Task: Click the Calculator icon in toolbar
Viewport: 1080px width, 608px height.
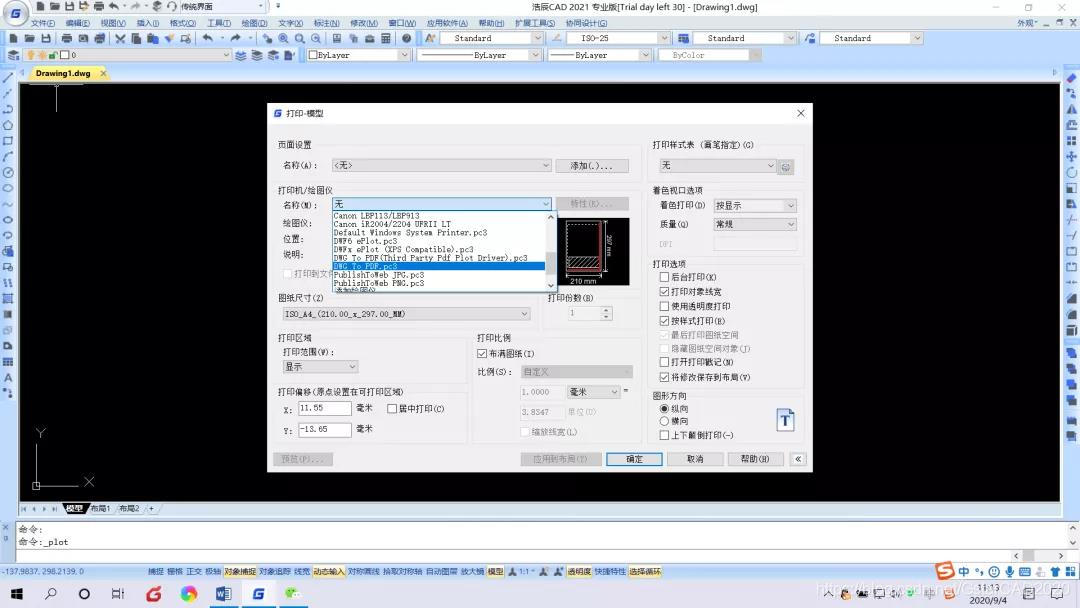Action: pos(386,39)
